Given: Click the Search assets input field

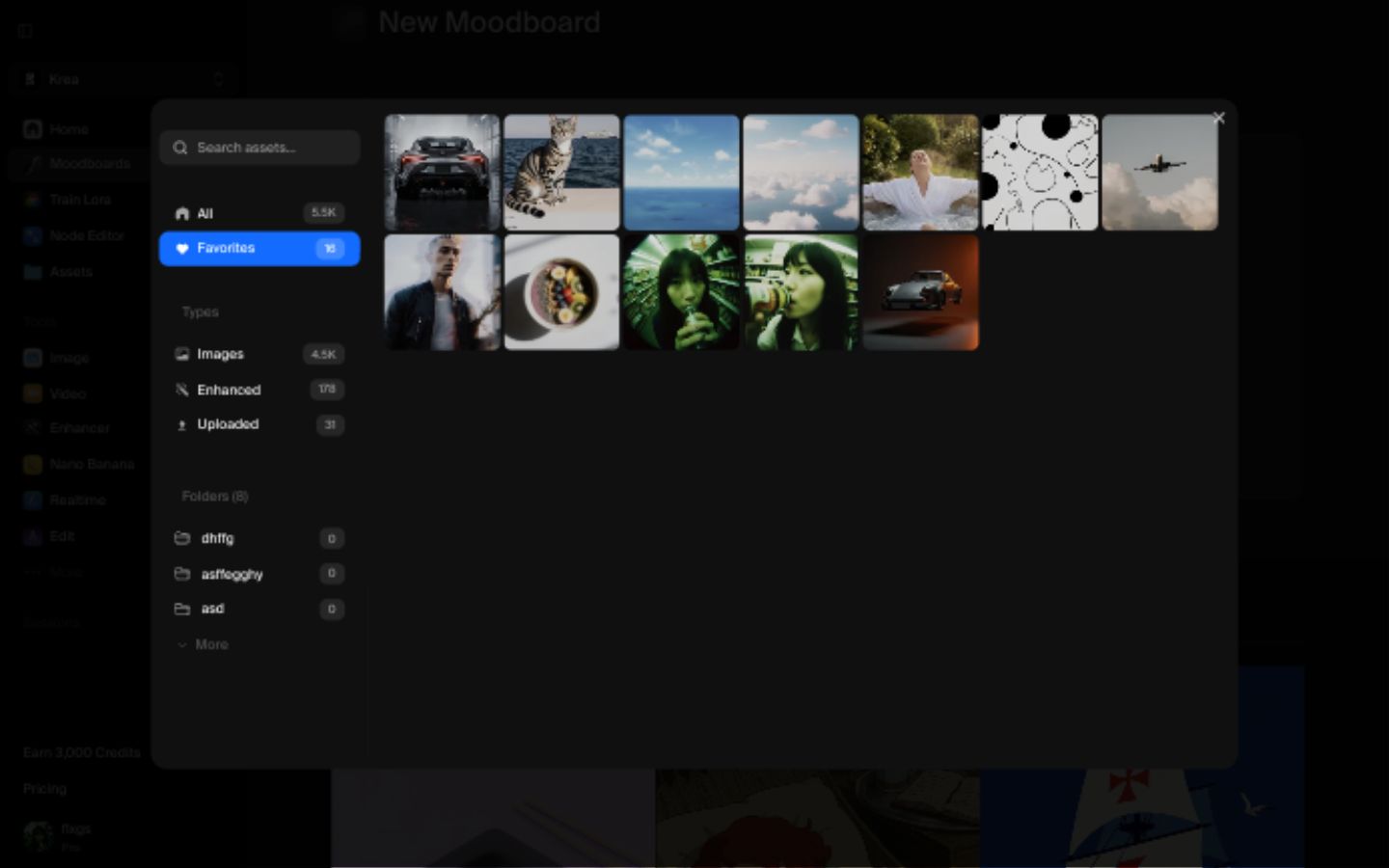Looking at the screenshot, I should (x=259, y=148).
